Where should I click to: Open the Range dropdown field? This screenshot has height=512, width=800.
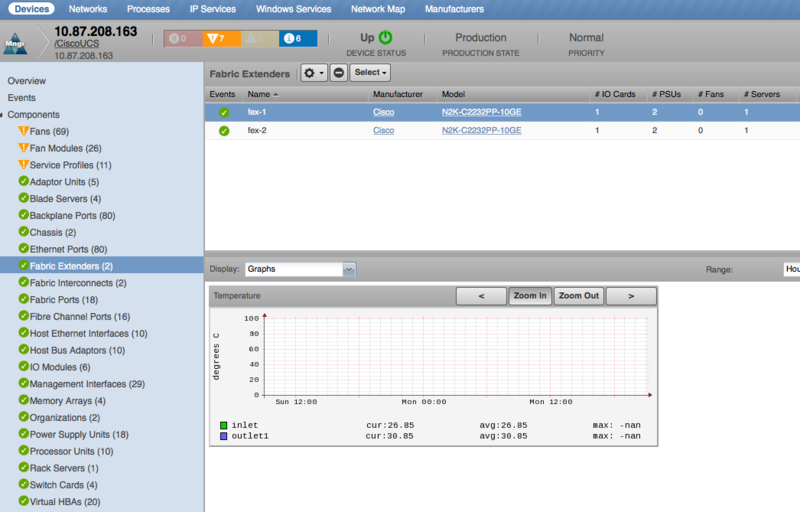pyautogui.click(x=791, y=269)
